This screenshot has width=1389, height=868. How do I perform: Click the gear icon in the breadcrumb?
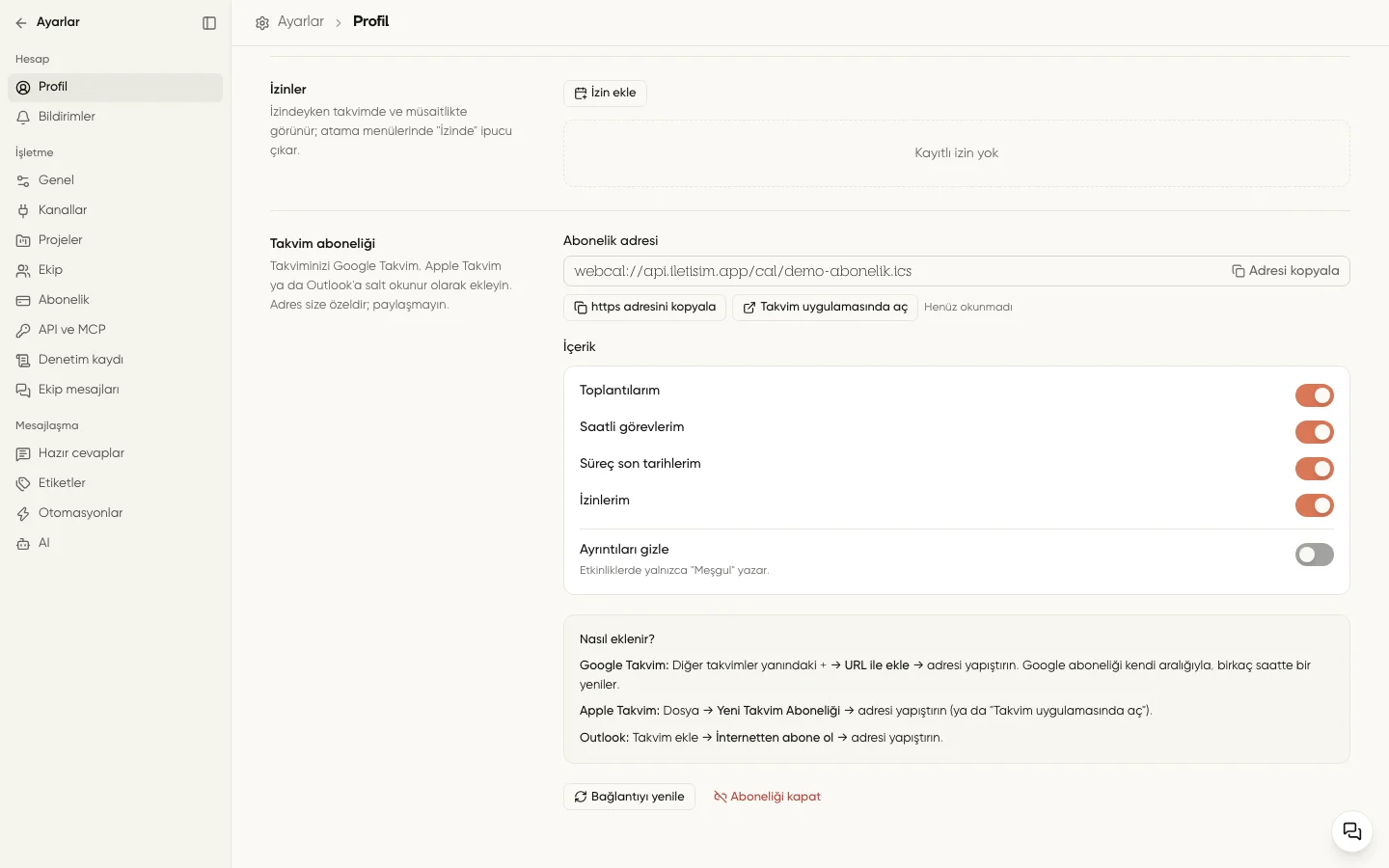(x=262, y=22)
